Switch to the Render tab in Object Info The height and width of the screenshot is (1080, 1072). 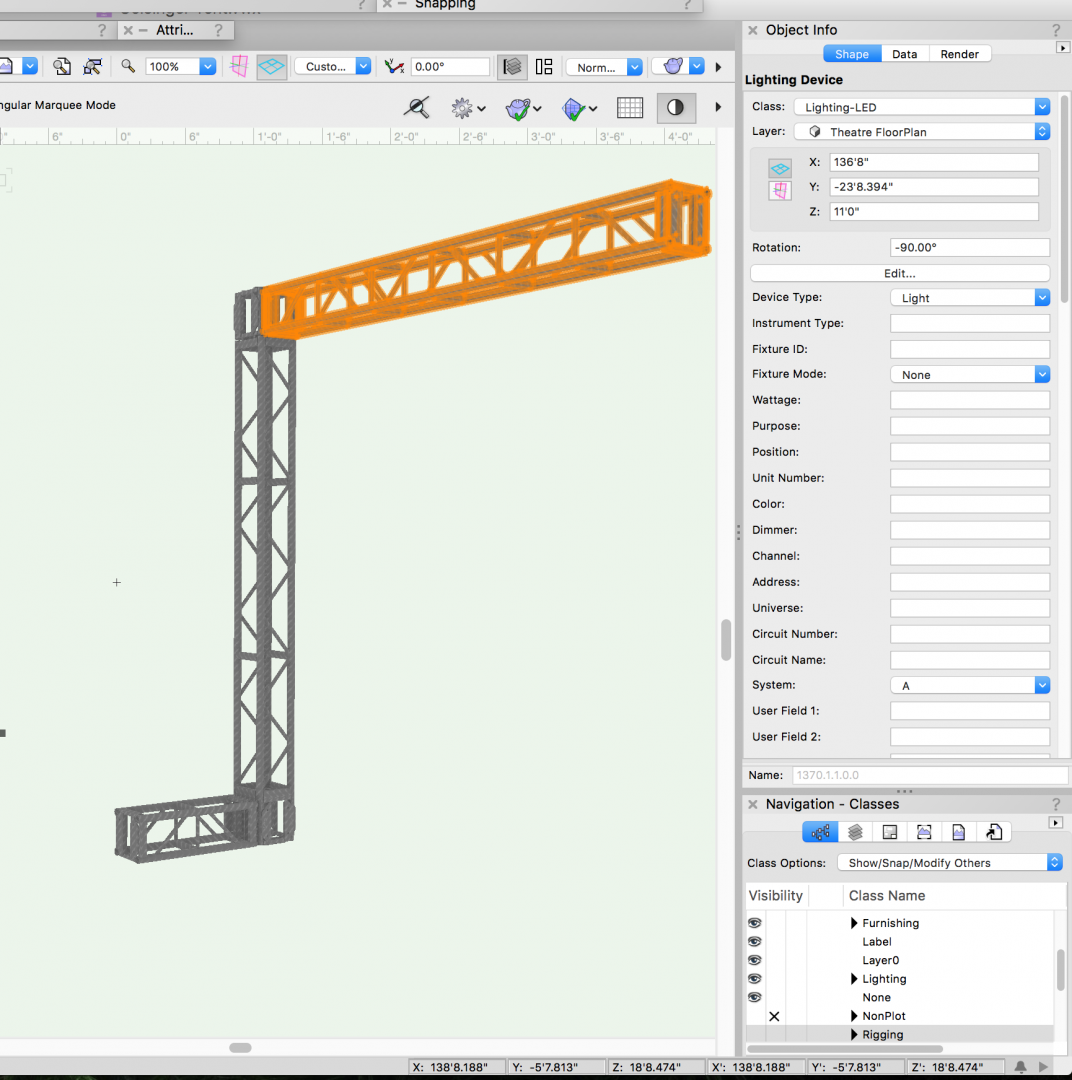960,54
